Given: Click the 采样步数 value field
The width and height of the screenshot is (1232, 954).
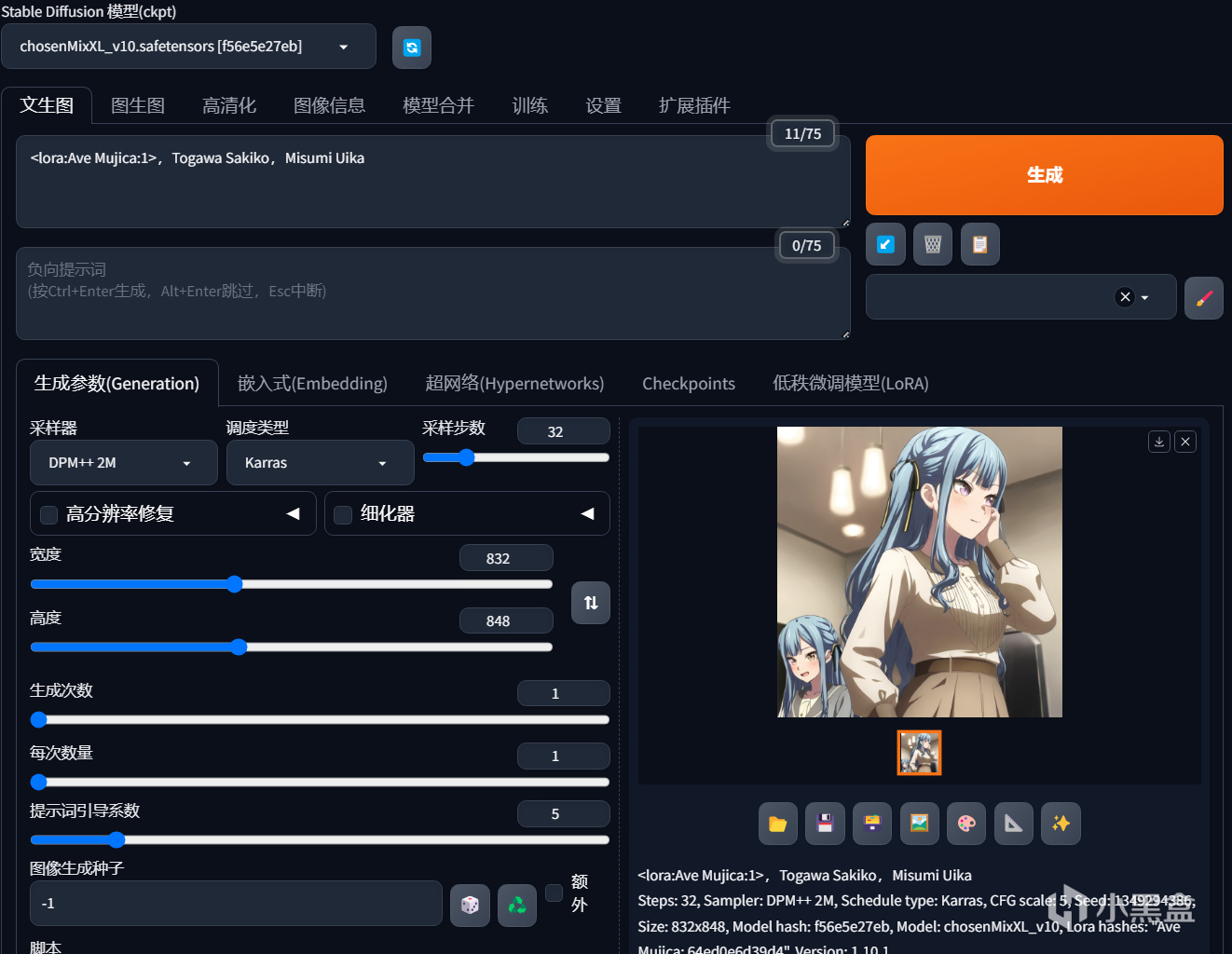Looking at the screenshot, I should point(564,431).
